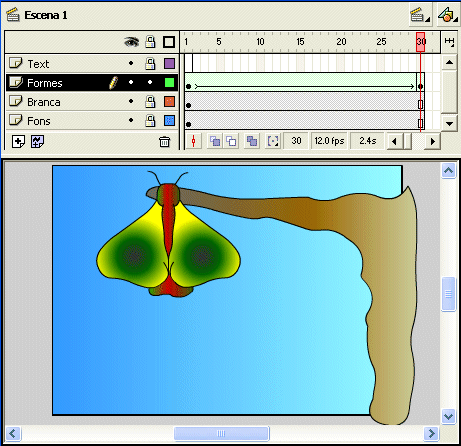This screenshot has width=461, height=446.
Task: Enable Onion Skin Outlines
Action: click(x=231, y=141)
